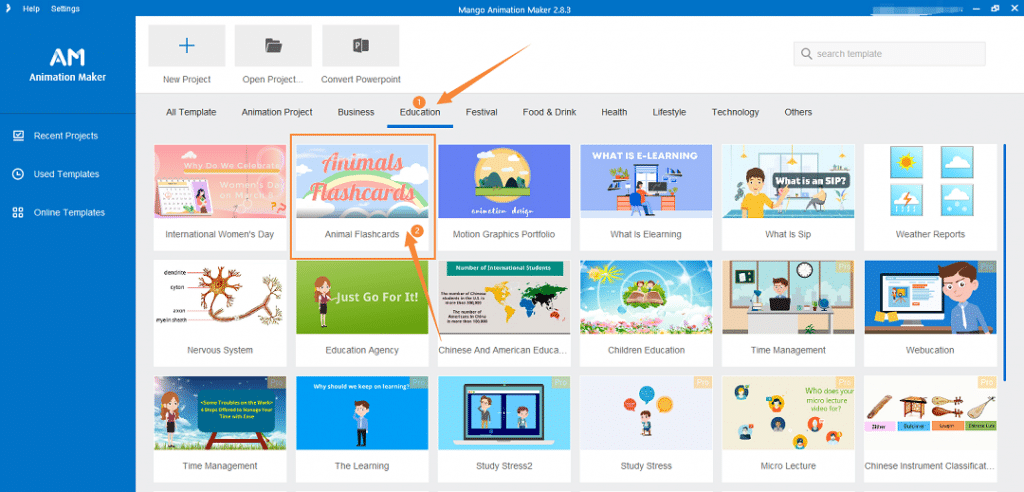Select the Online Templates grid icon
The width and height of the screenshot is (1024, 492).
pos(18,212)
